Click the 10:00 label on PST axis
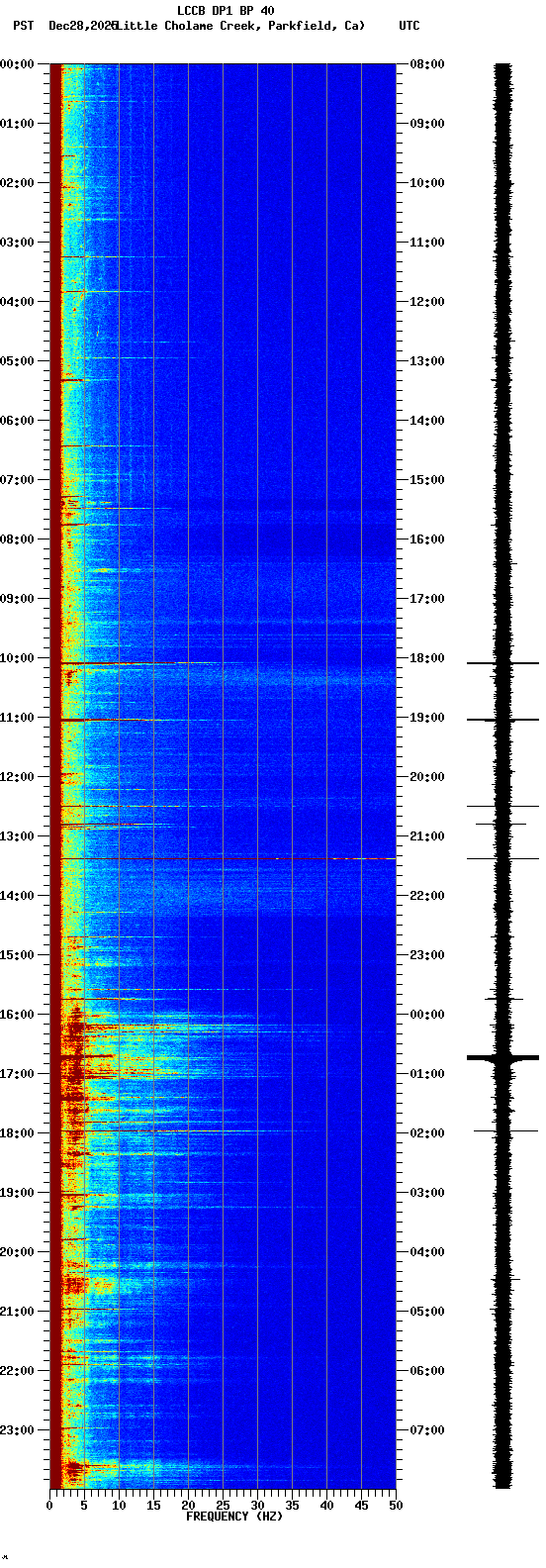Image resolution: width=546 pixels, height=1568 pixels. (17, 658)
